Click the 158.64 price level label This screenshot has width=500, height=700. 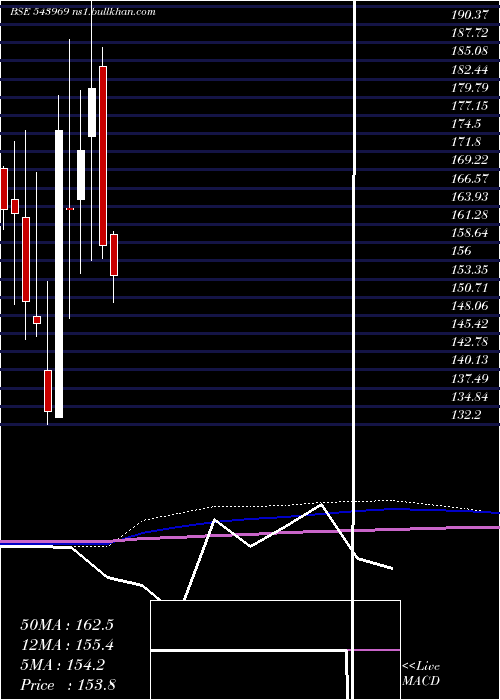point(469,233)
